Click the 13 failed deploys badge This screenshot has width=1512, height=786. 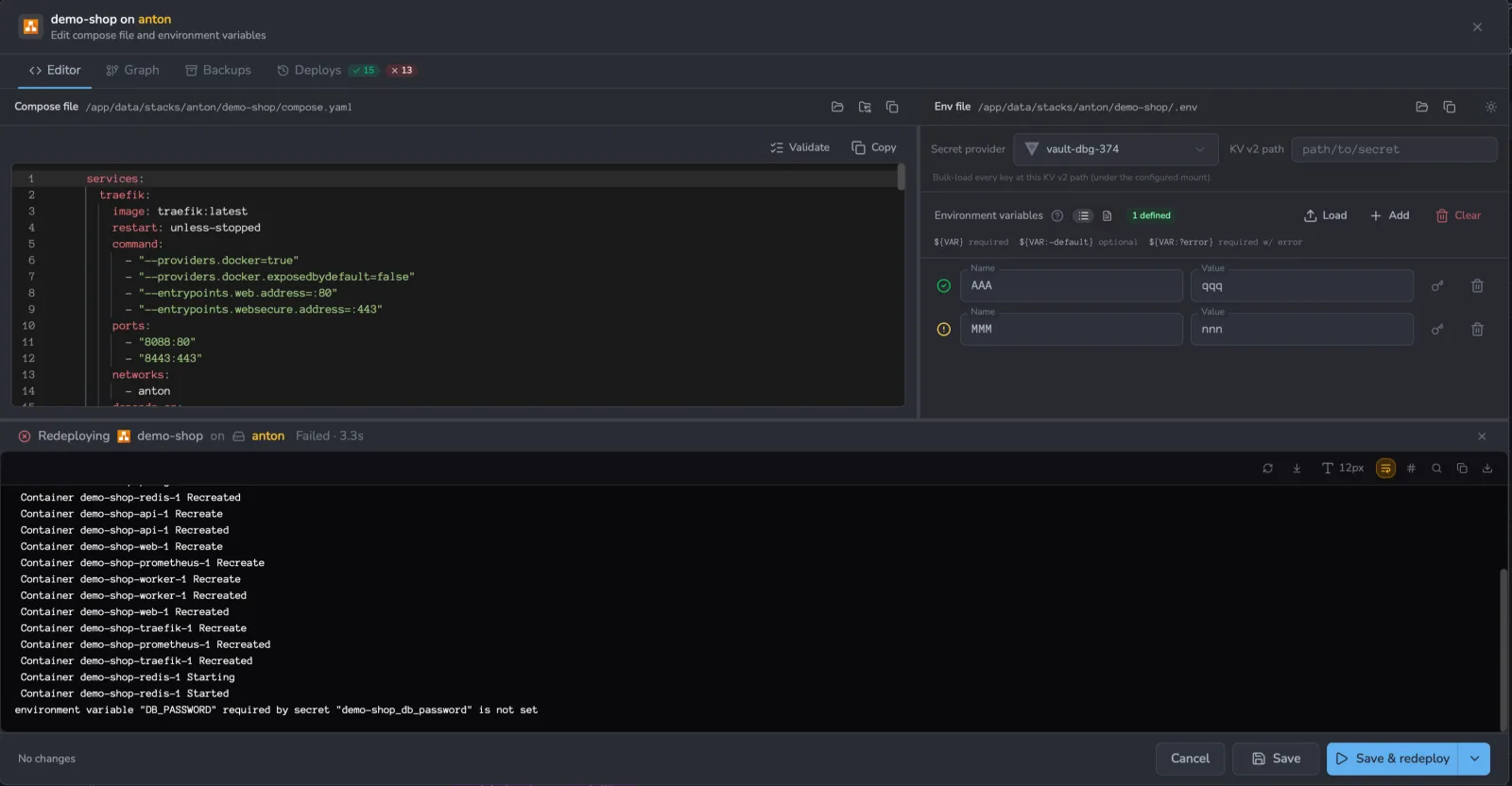point(402,70)
